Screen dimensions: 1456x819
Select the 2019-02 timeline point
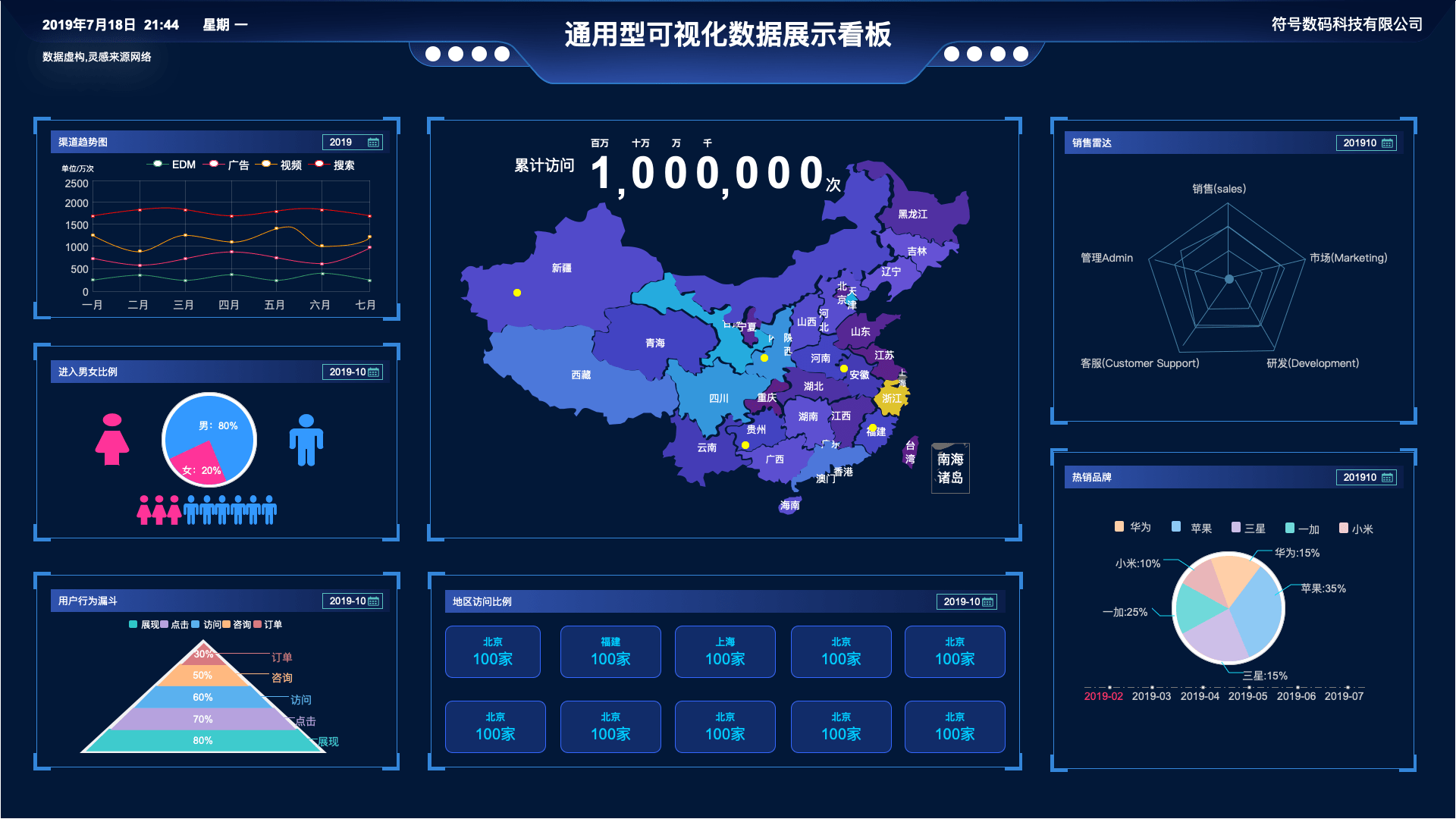(1103, 696)
